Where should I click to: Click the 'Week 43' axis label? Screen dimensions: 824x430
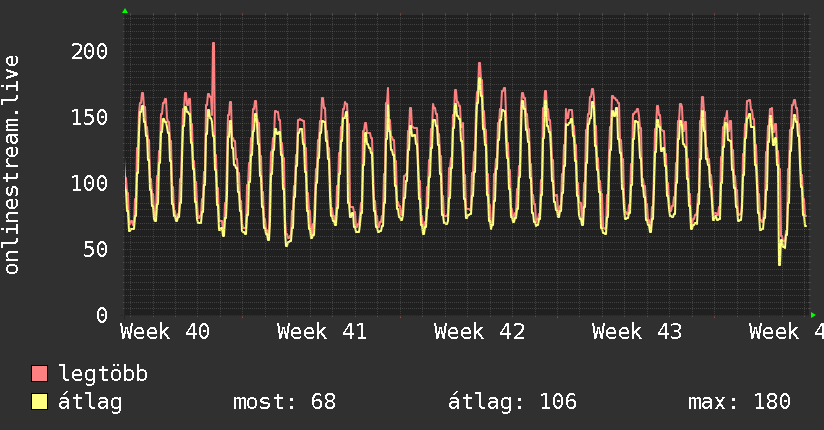[x=637, y=332]
